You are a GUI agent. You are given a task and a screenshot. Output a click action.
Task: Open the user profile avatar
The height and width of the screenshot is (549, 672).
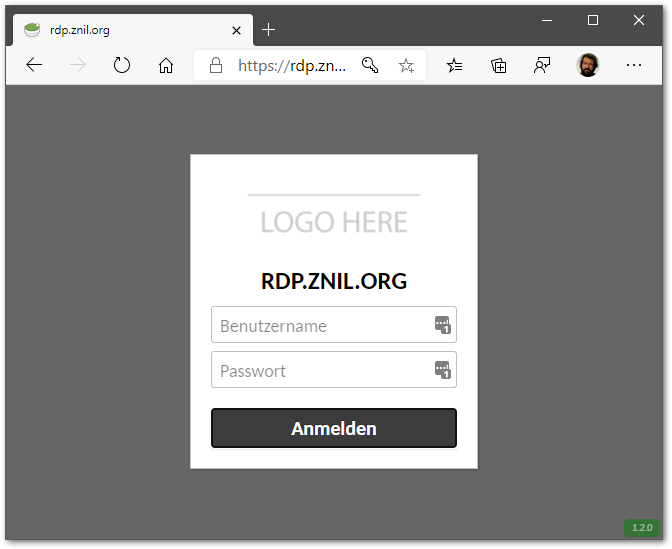588,66
